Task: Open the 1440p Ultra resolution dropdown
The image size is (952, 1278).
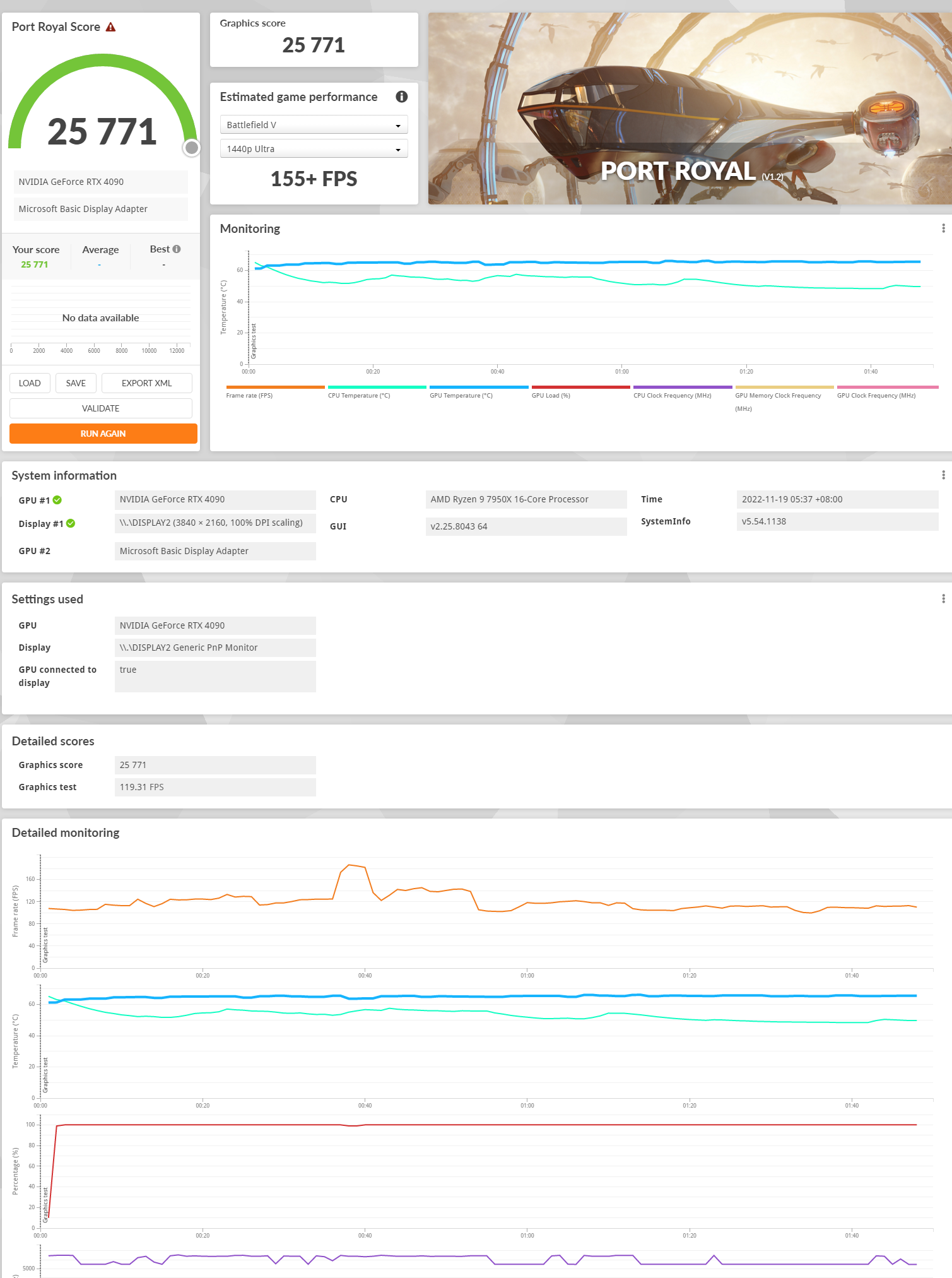Action: 314,149
